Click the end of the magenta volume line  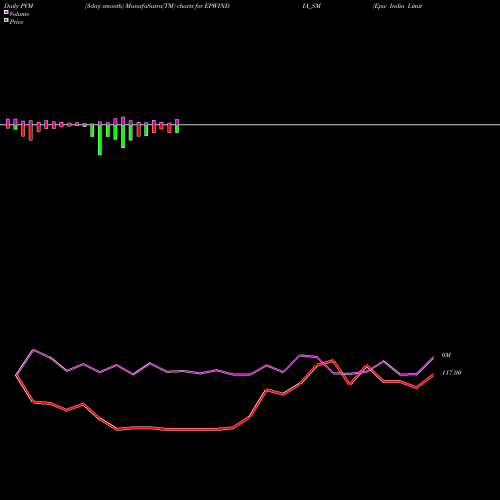tap(433, 357)
